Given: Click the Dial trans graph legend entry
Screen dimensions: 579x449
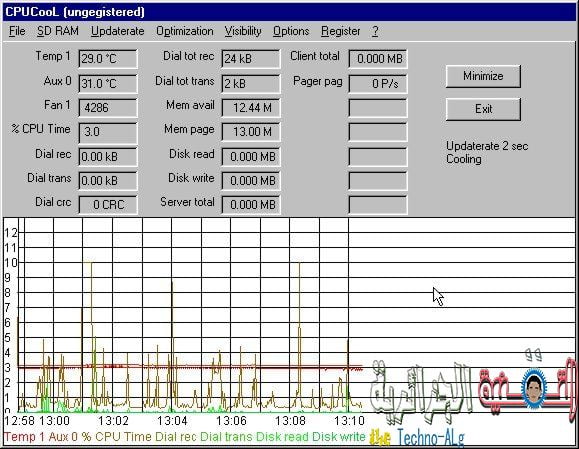Looking at the screenshot, I should [x=226, y=437].
